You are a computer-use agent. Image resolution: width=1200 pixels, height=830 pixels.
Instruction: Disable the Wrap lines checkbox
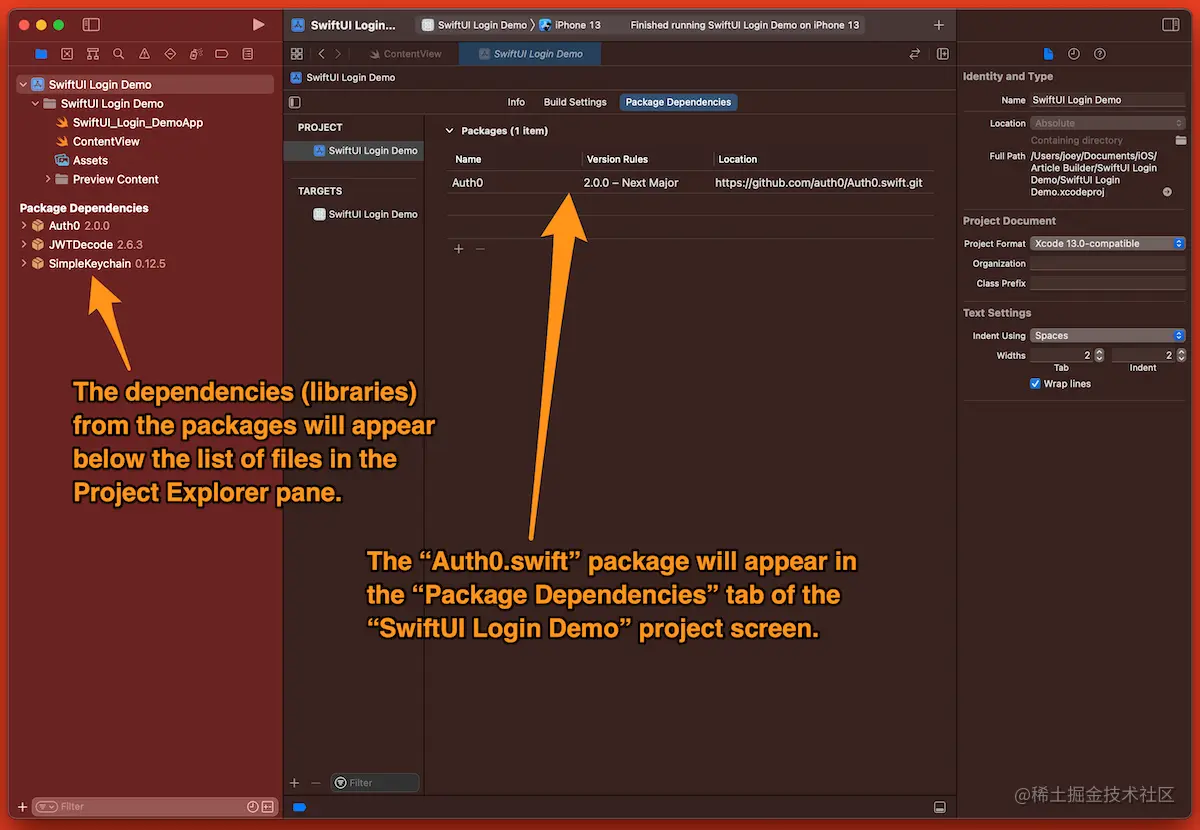coord(1035,384)
